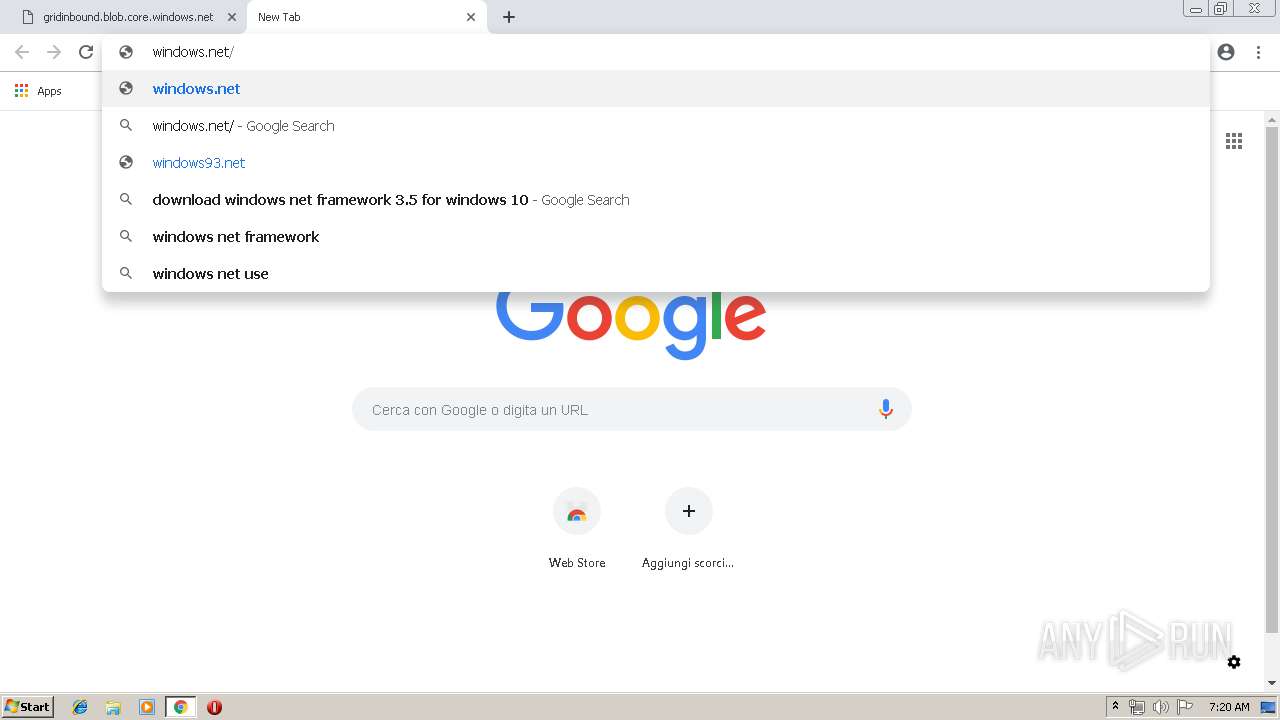1280x720 pixels.
Task: Open the profile avatar icon
Action: click(1226, 52)
